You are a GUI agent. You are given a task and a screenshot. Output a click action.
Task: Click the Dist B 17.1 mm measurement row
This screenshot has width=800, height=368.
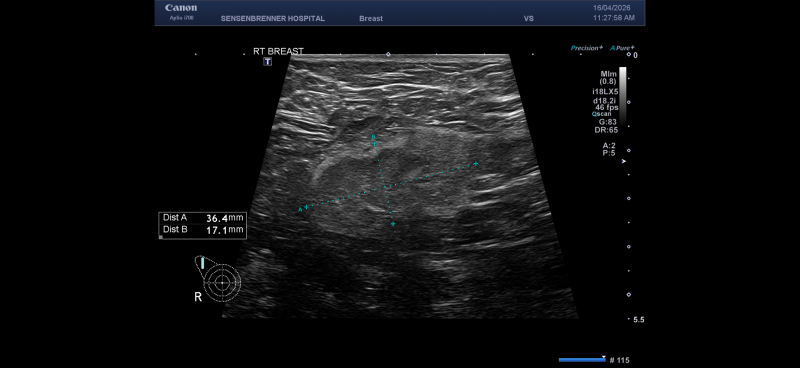pyautogui.click(x=203, y=230)
